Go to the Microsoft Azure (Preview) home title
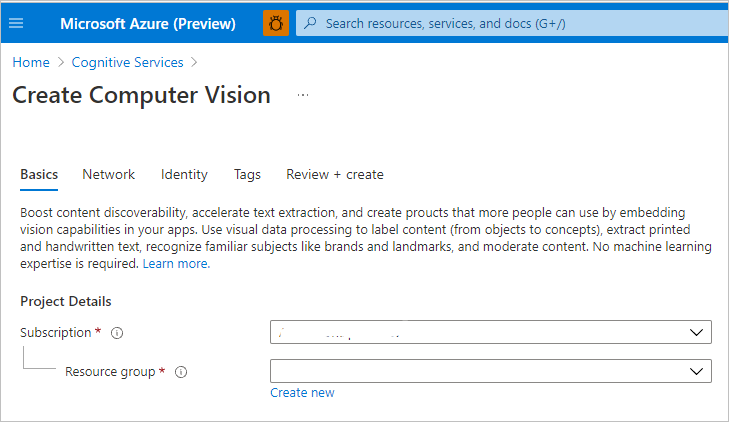The height and width of the screenshot is (422, 729). [147, 23]
